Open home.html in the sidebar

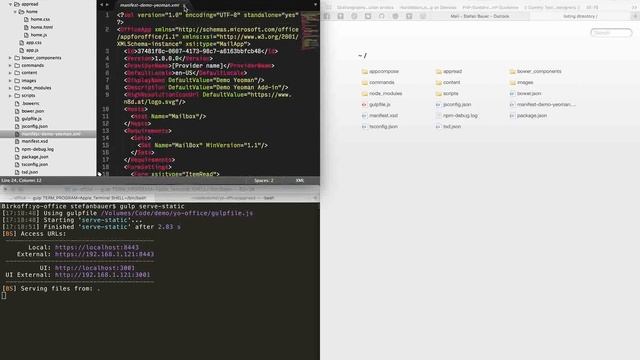point(42,27)
